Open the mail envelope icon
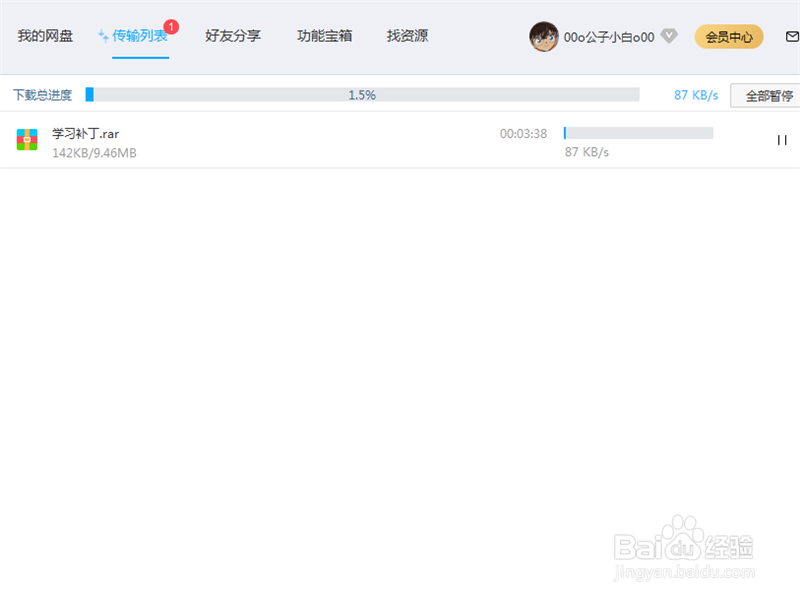The height and width of the screenshot is (600, 800). [792, 37]
